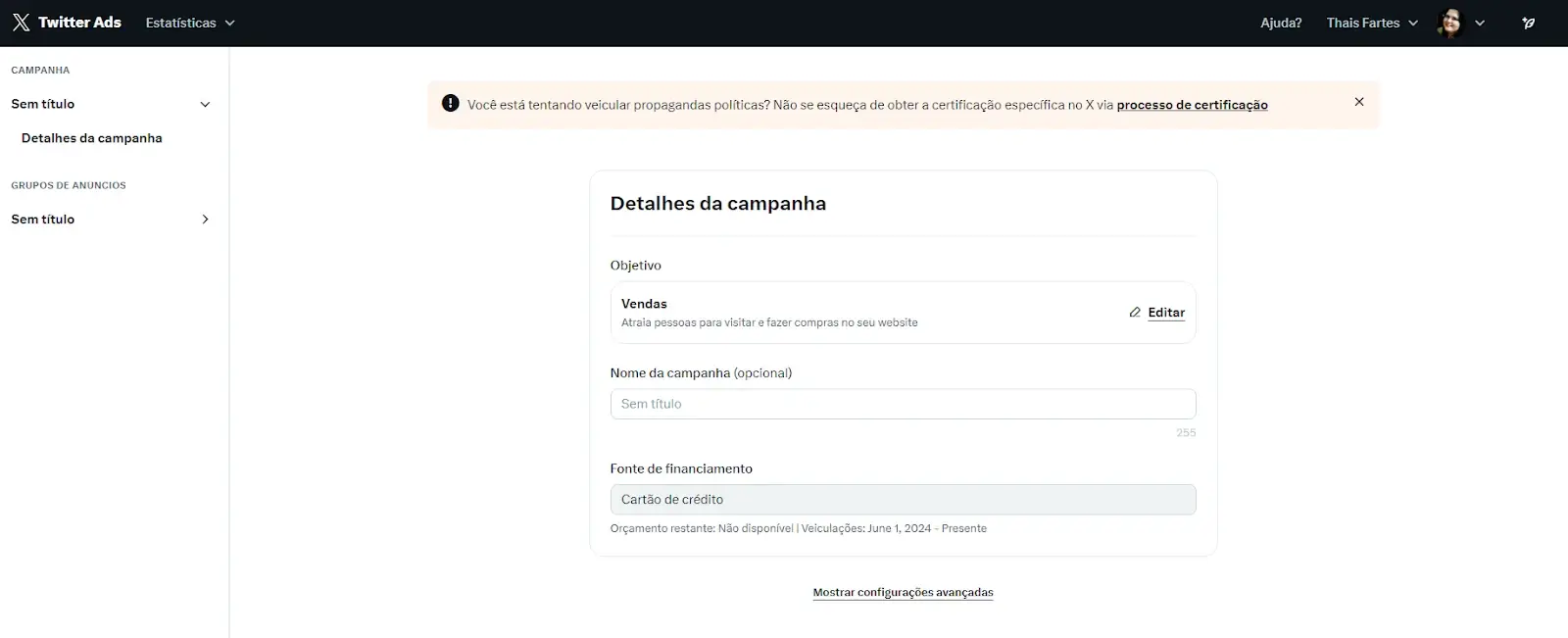
Task: Open the Estatísticas menu
Action: pyautogui.click(x=190, y=23)
